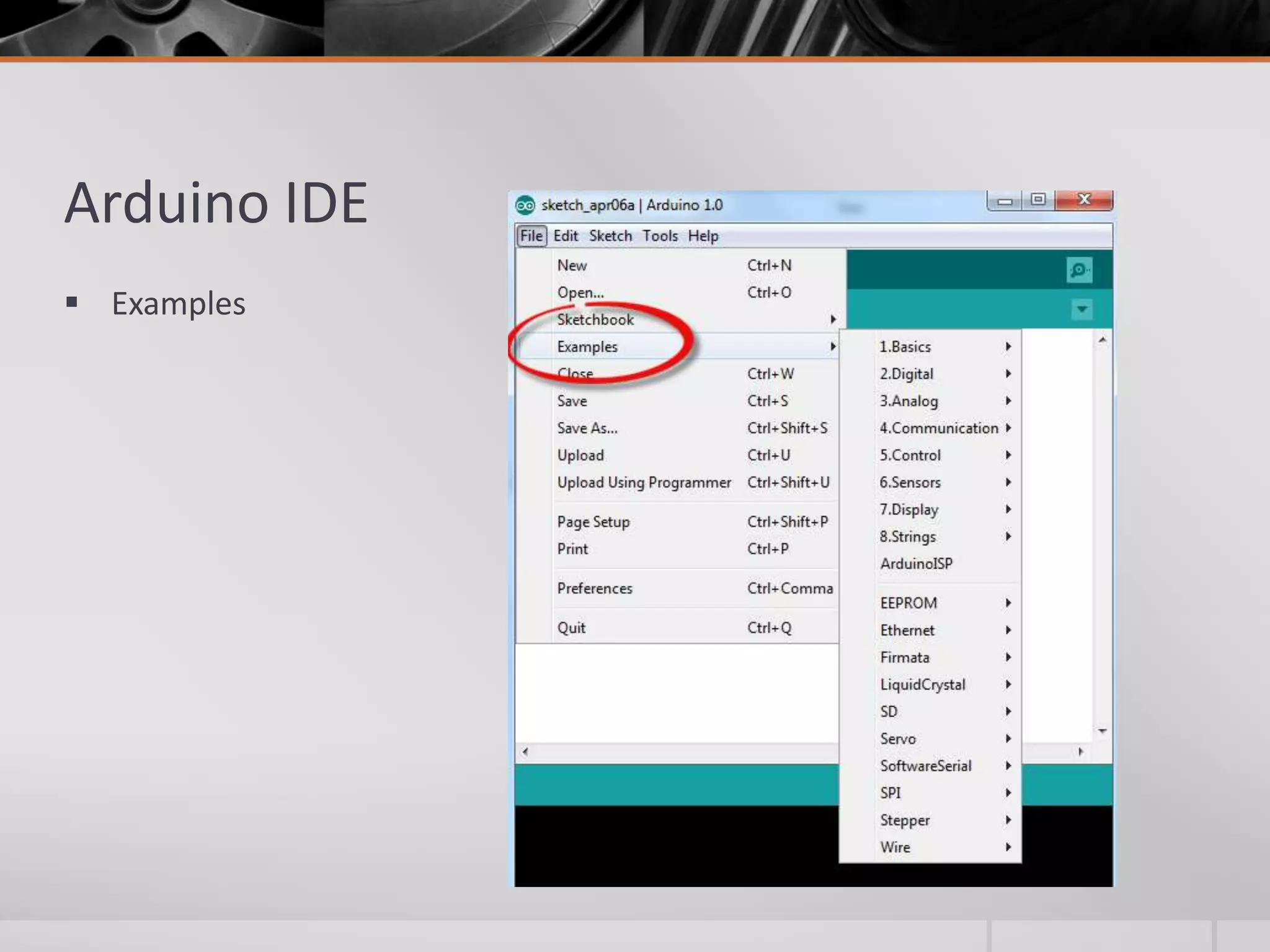1270x952 pixels.
Task: Expand the 1.Basics examples submenu
Action: 930,346
